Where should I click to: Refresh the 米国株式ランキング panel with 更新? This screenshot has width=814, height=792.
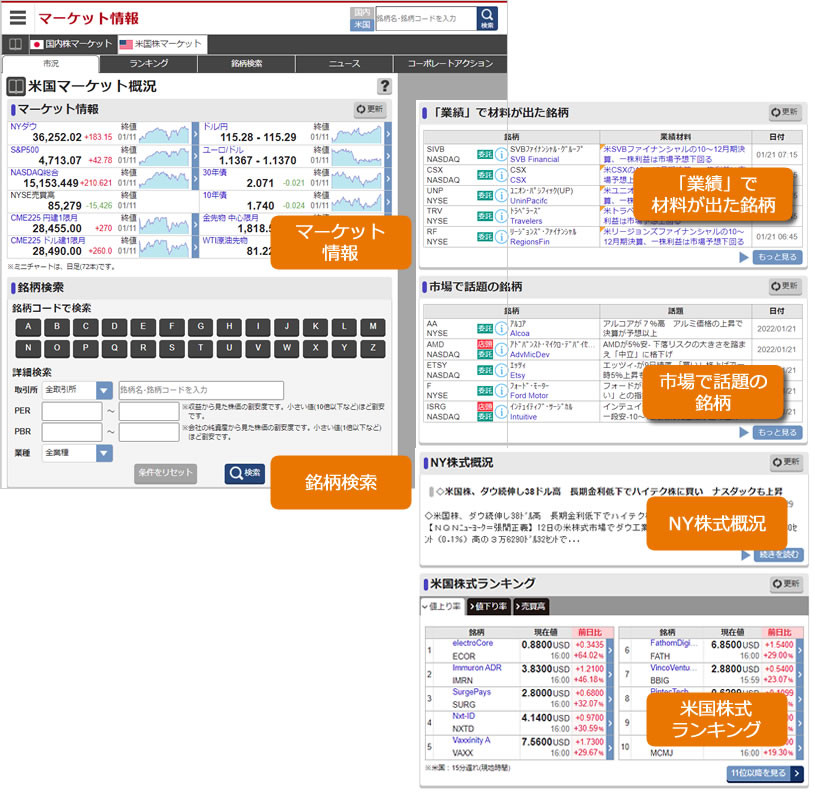(x=785, y=584)
